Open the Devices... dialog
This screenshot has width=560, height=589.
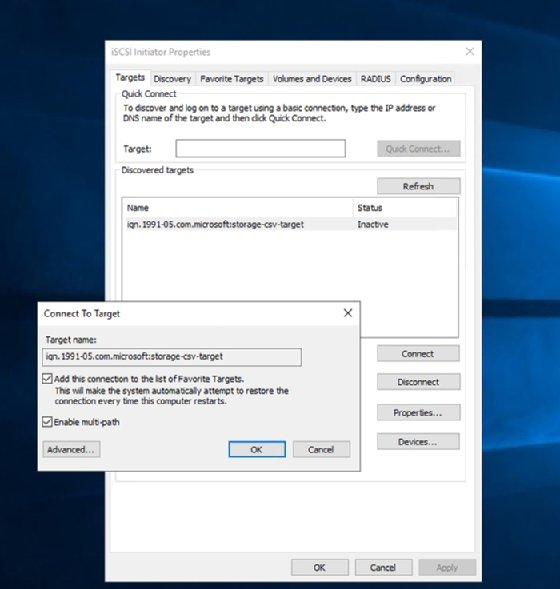(418, 441)
